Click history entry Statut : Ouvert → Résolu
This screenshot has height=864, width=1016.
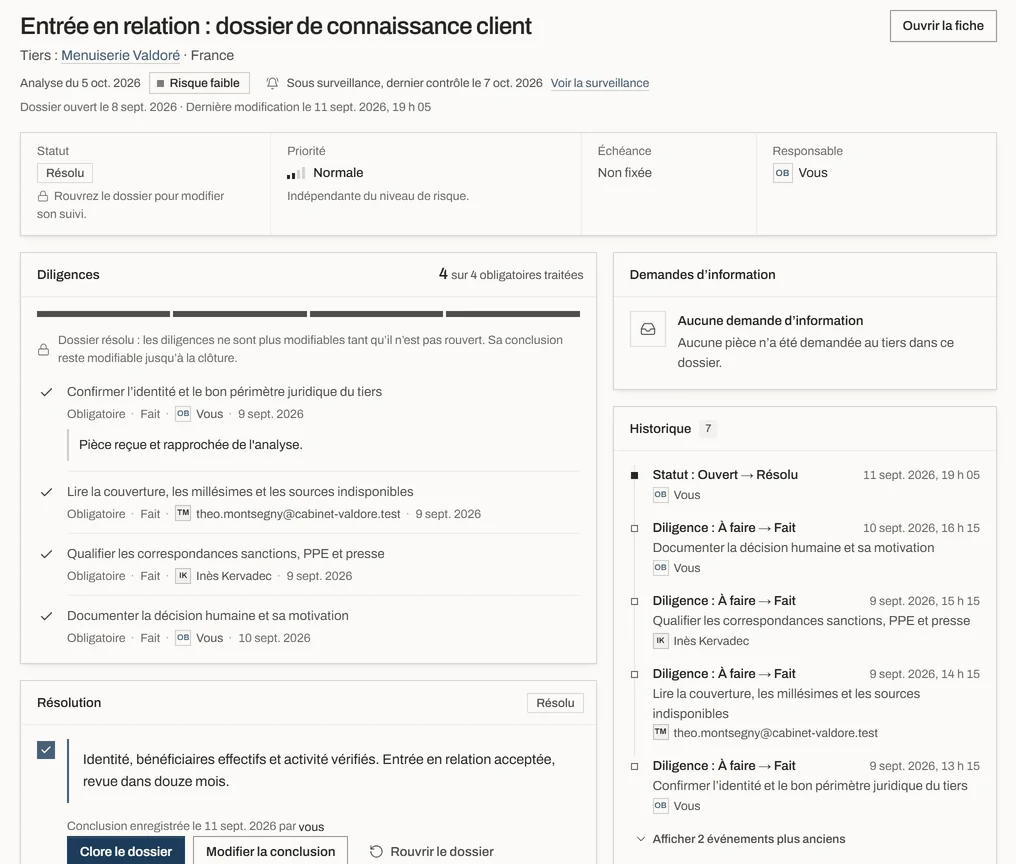click(x=725, y=474)
